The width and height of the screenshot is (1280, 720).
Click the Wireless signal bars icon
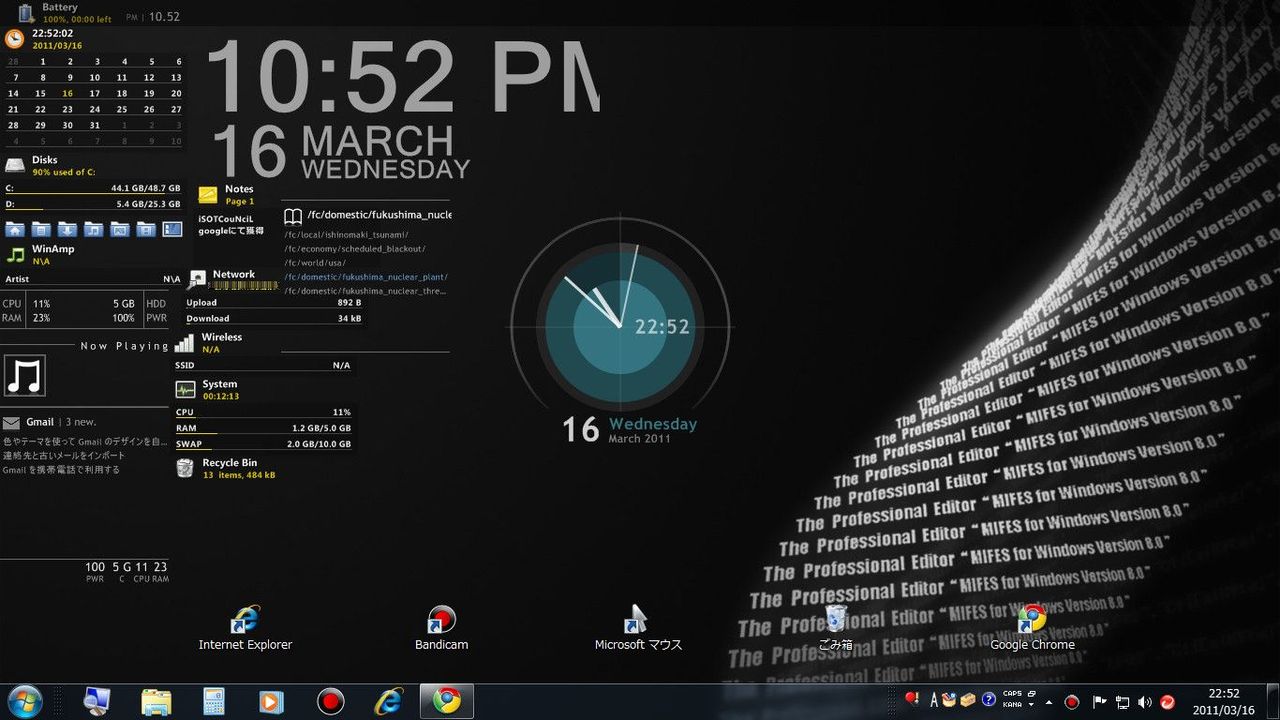click(184, 343)
